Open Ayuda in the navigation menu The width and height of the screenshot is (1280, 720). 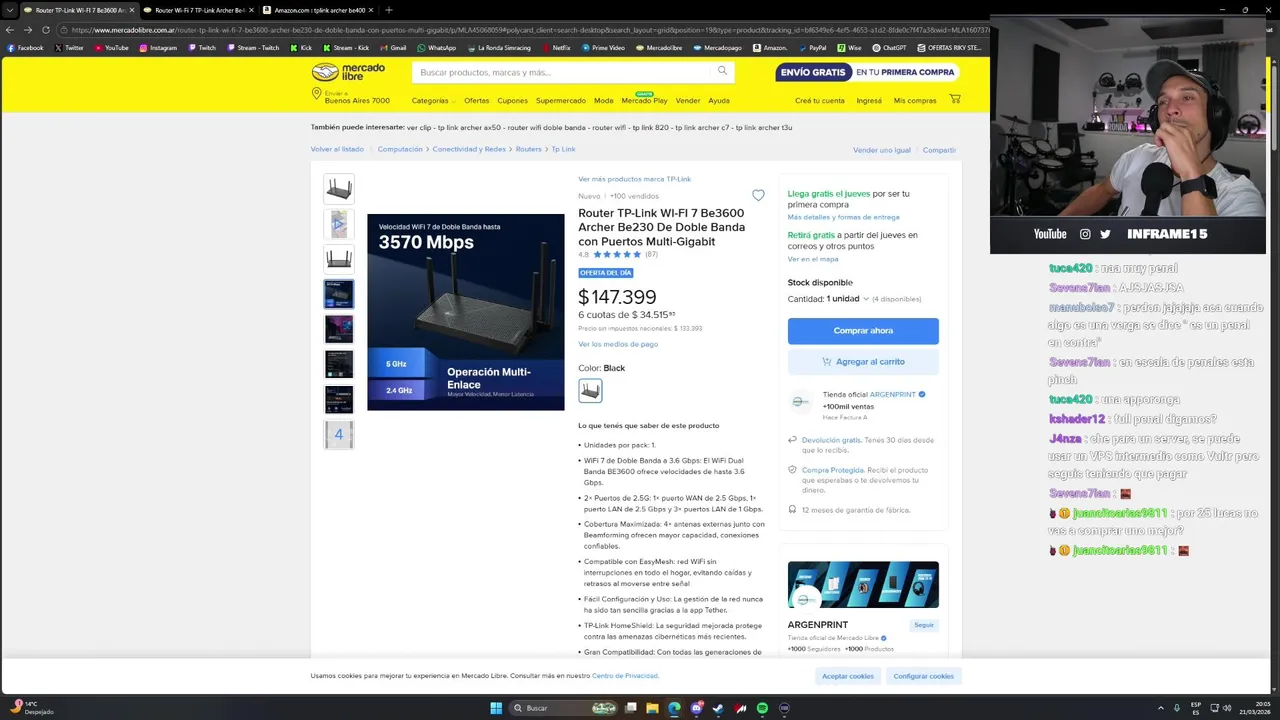coord(719,100)
